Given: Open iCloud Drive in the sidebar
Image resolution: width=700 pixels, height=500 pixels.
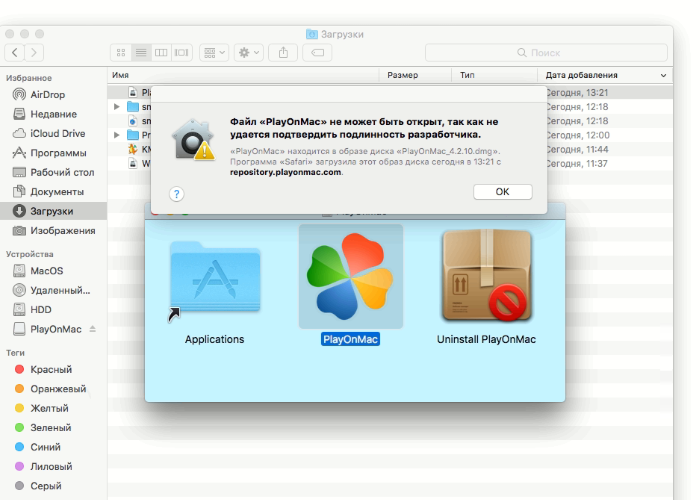Looking at the screenshot, I should pos(54,133).
